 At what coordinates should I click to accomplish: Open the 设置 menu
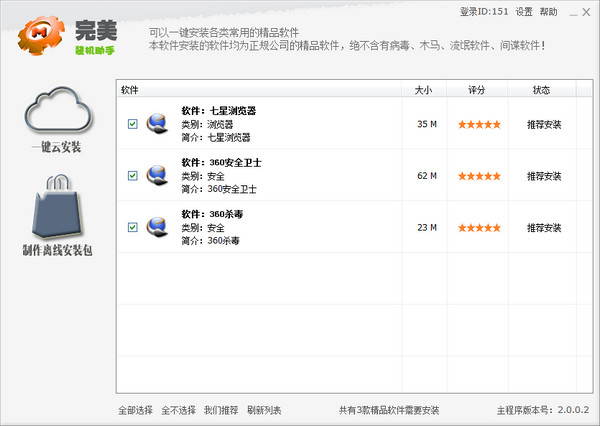click(524, 12)
